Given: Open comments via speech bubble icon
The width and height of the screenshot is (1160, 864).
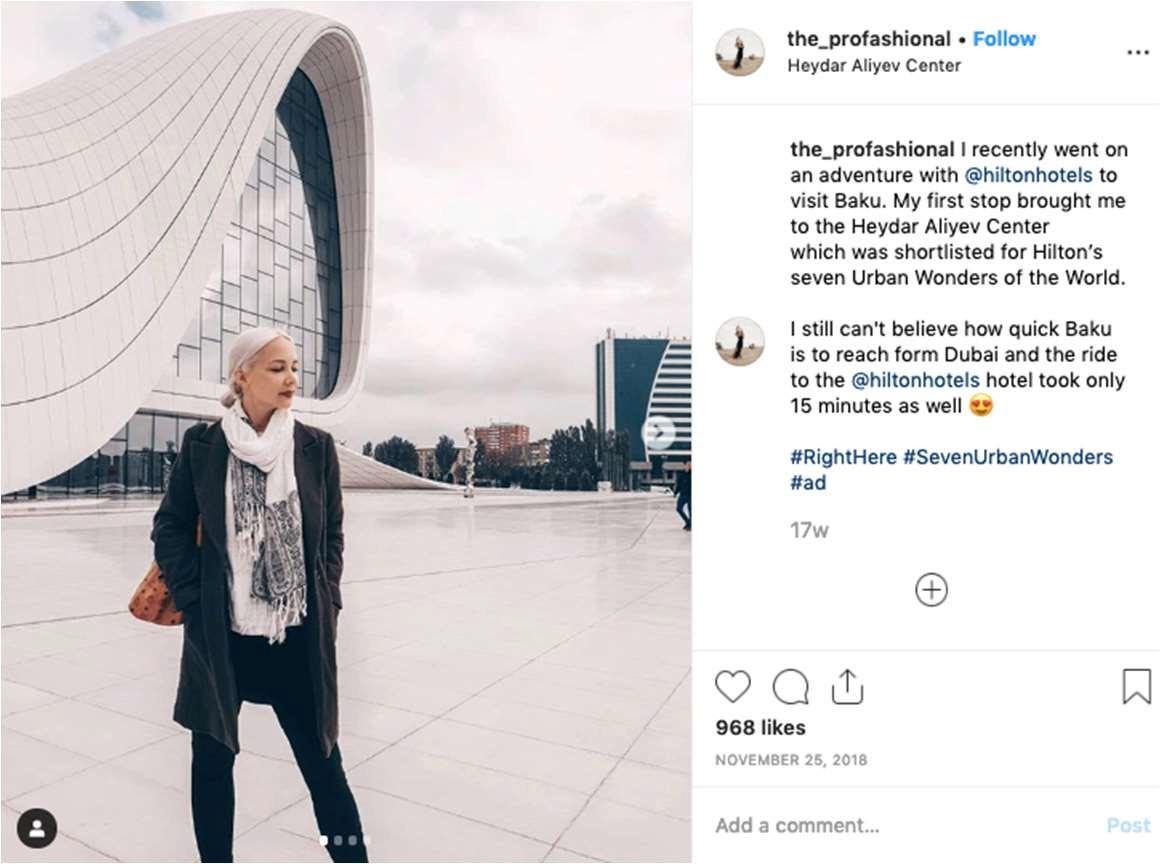Looking at the screenshot, I should coord(790,686).
